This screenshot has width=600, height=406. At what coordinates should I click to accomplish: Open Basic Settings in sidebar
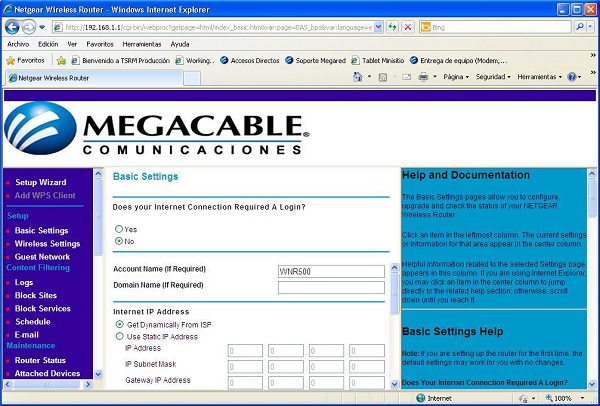click(x=41, y=231)
